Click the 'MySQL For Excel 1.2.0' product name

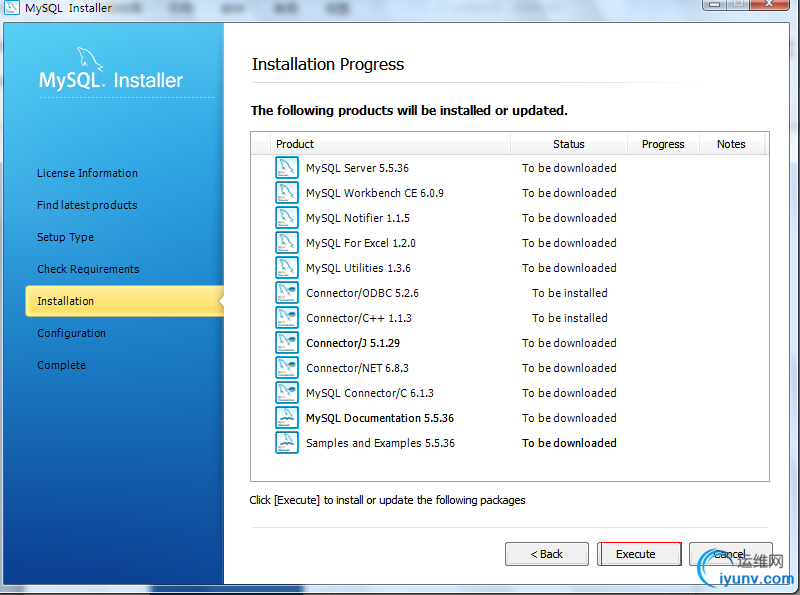361,243
